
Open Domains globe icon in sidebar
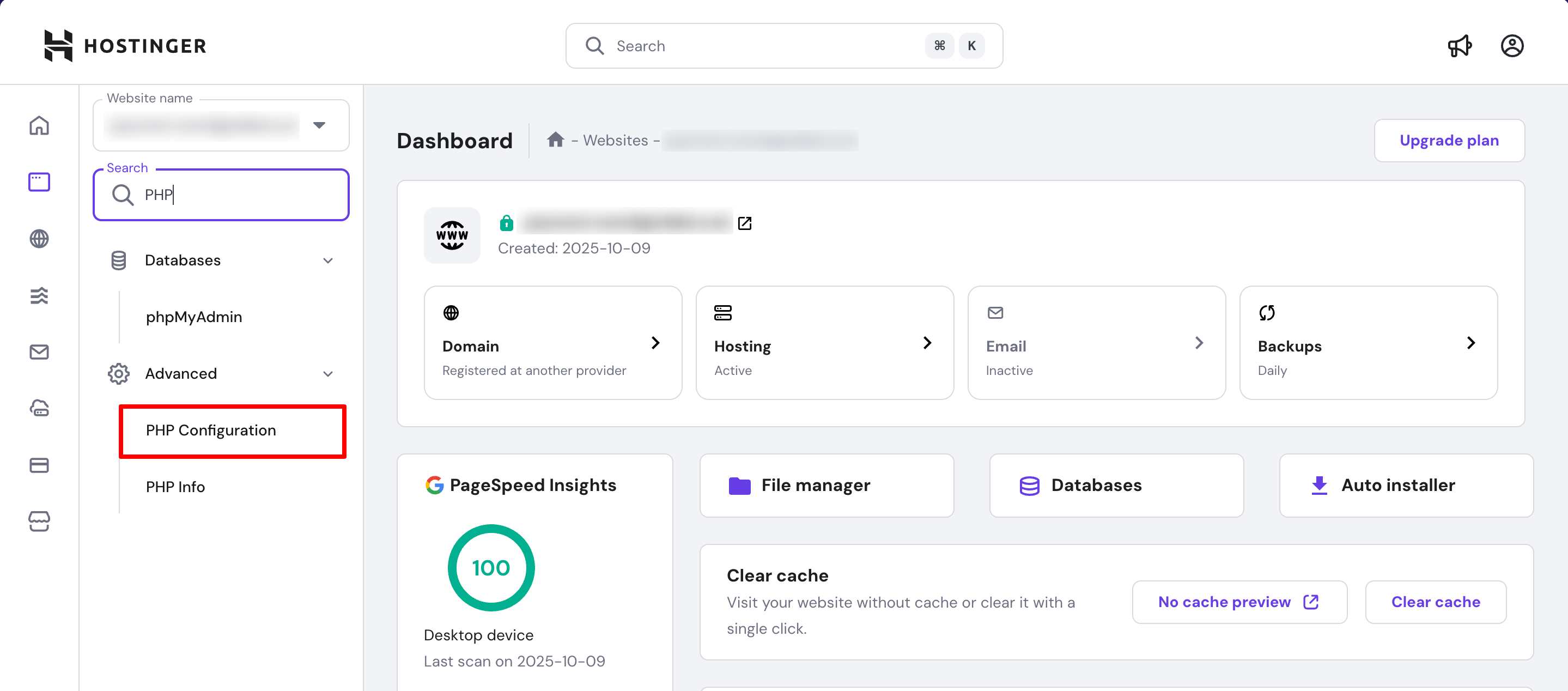point(39,239)
